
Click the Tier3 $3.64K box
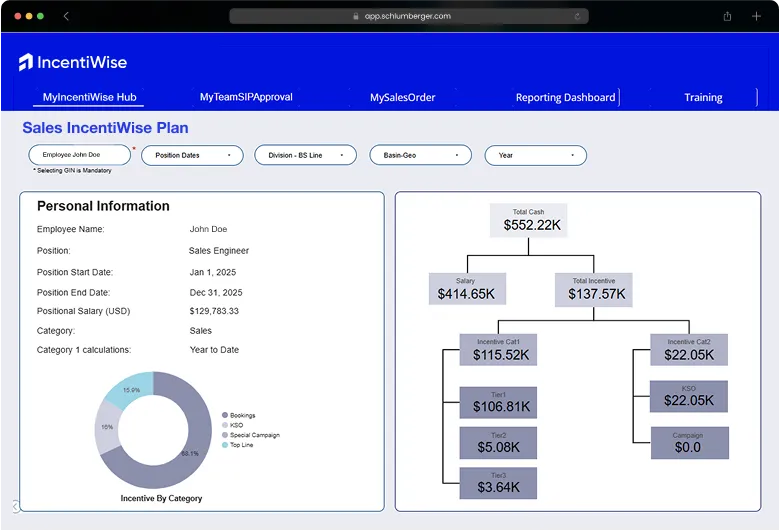498,483
